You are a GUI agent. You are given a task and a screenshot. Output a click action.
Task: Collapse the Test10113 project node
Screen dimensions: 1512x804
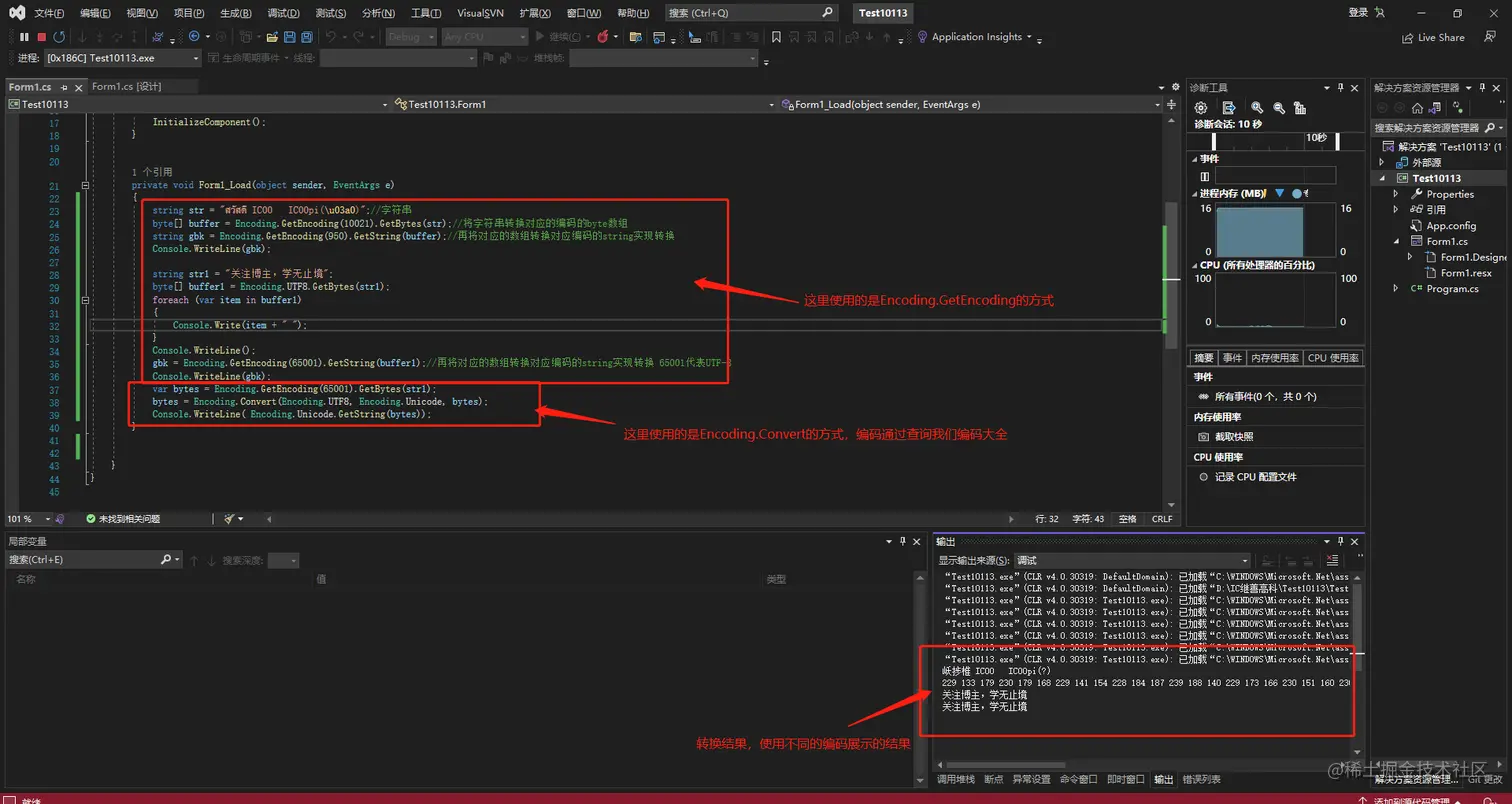[x=1382, y=178]
